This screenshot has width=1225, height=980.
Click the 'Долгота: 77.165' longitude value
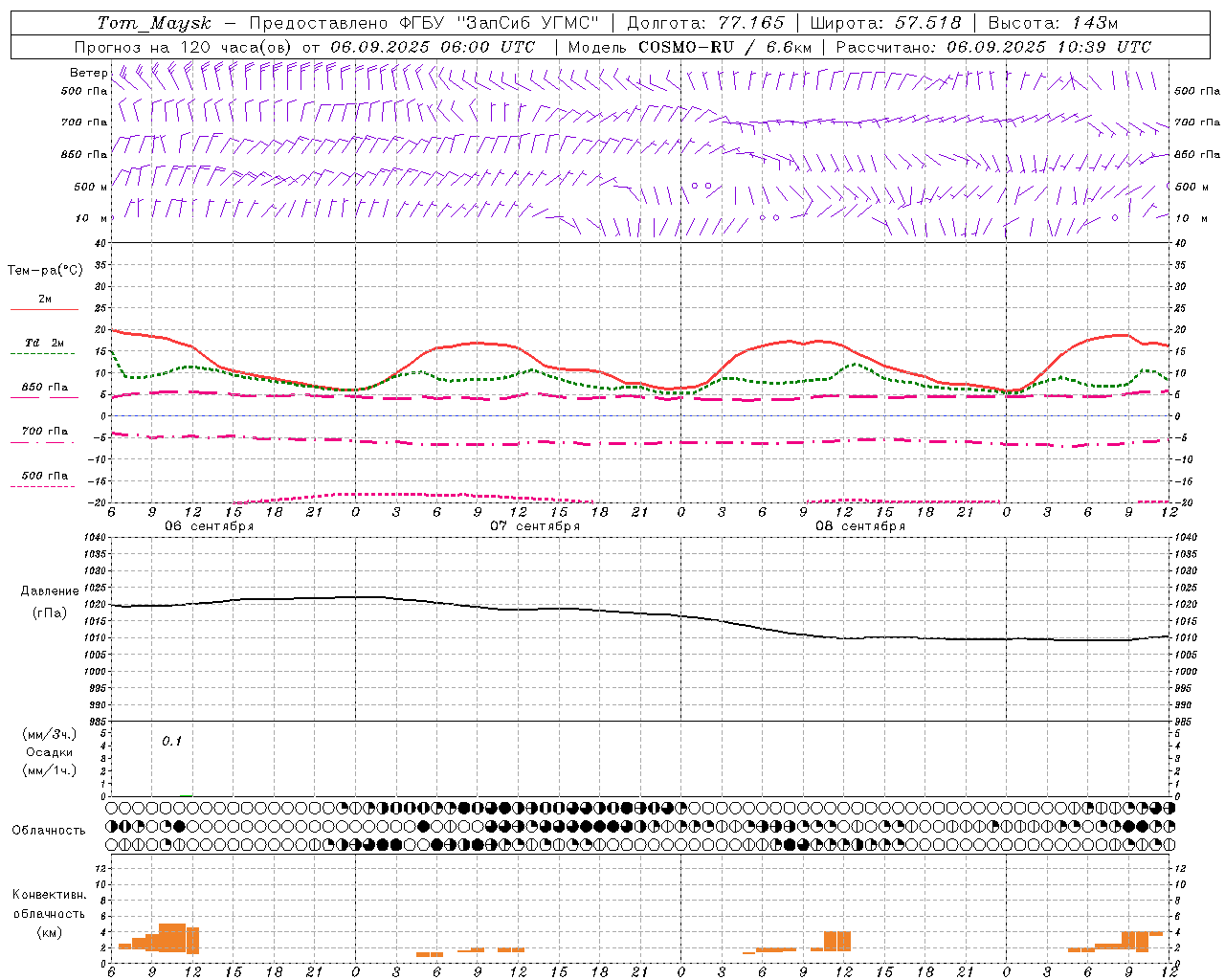coord(705,23)
